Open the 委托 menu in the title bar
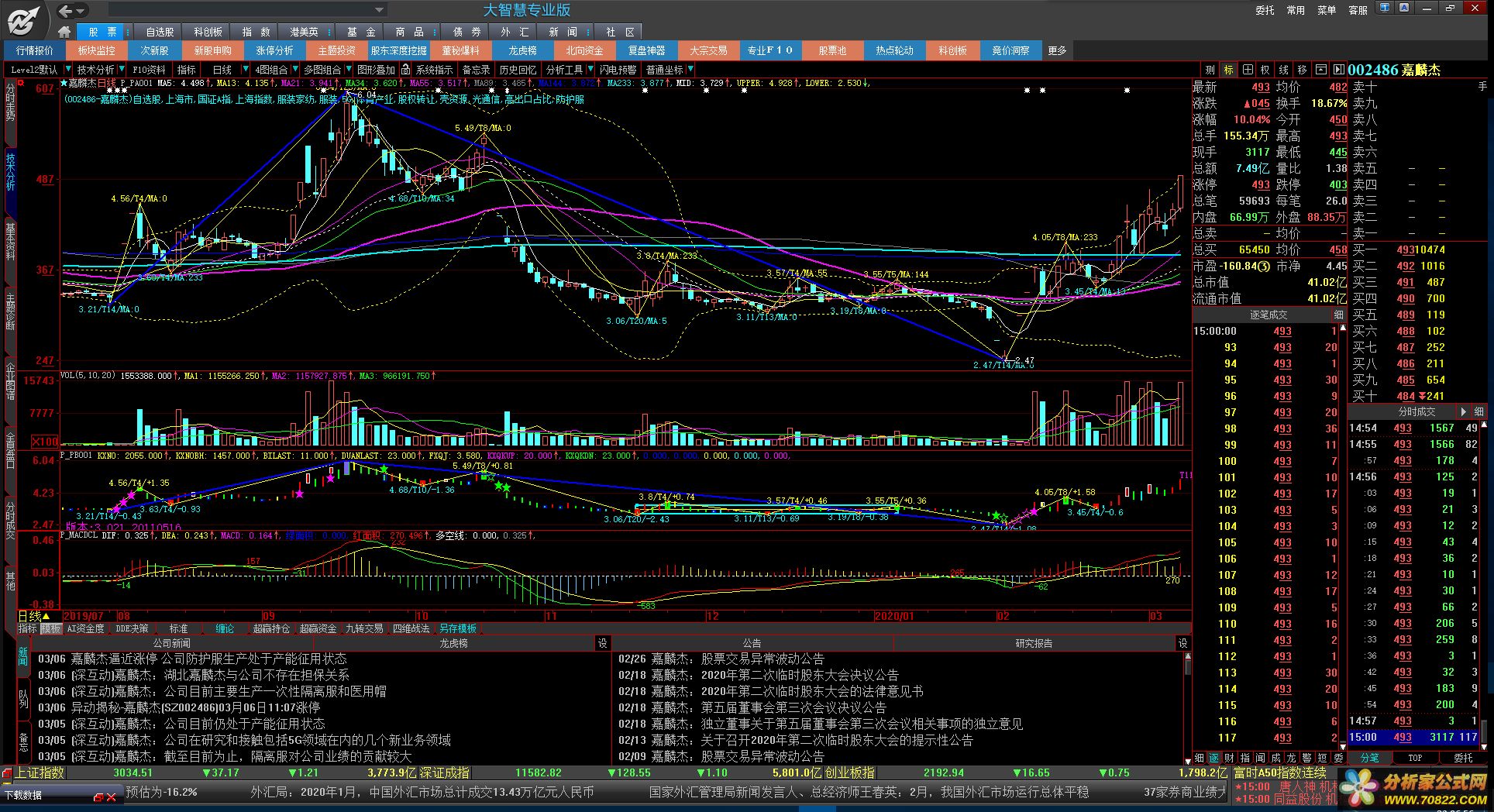1494x812 pixels. [1265, 10]
